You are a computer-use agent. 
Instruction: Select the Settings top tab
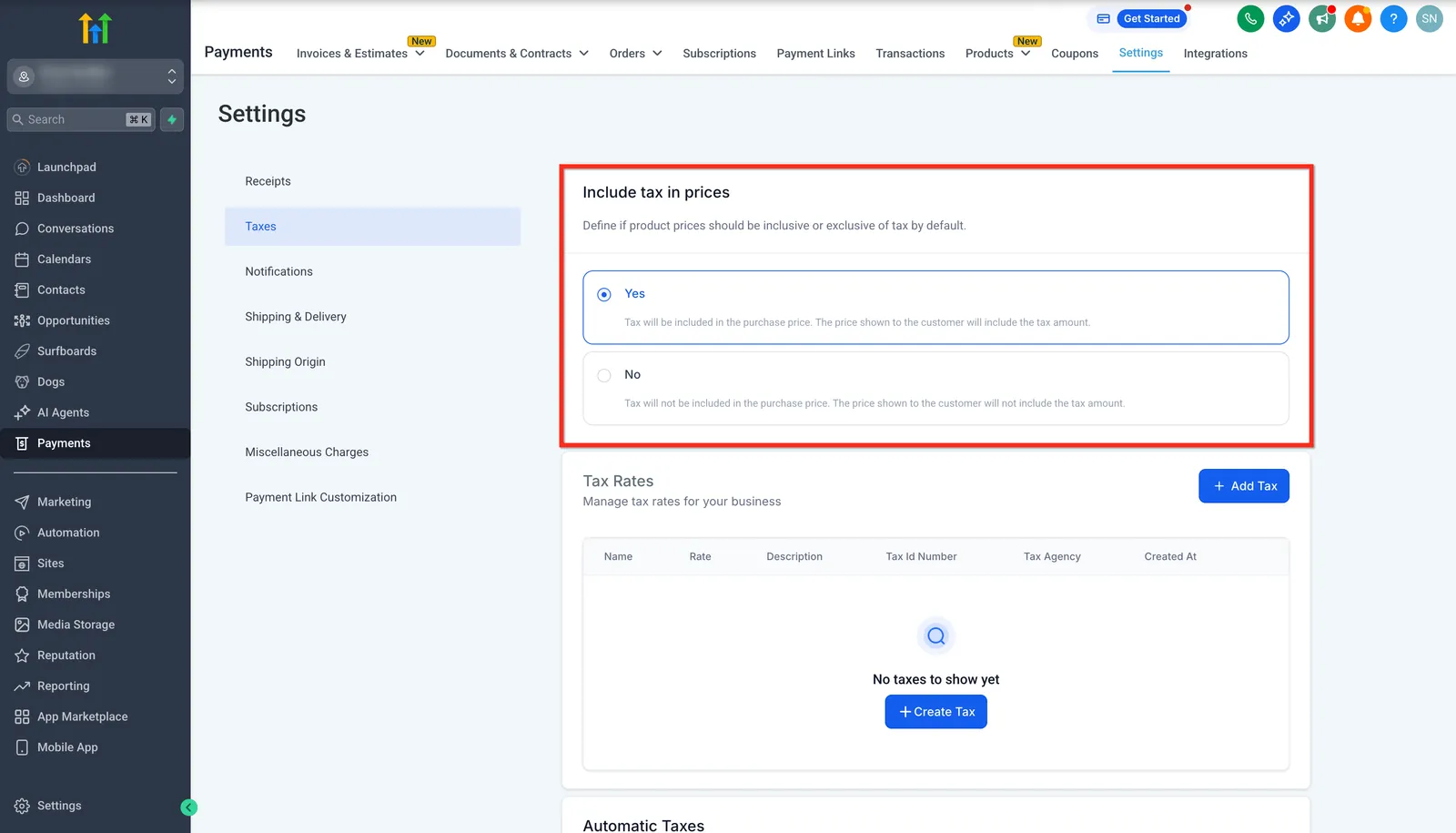click(1141, 53)
